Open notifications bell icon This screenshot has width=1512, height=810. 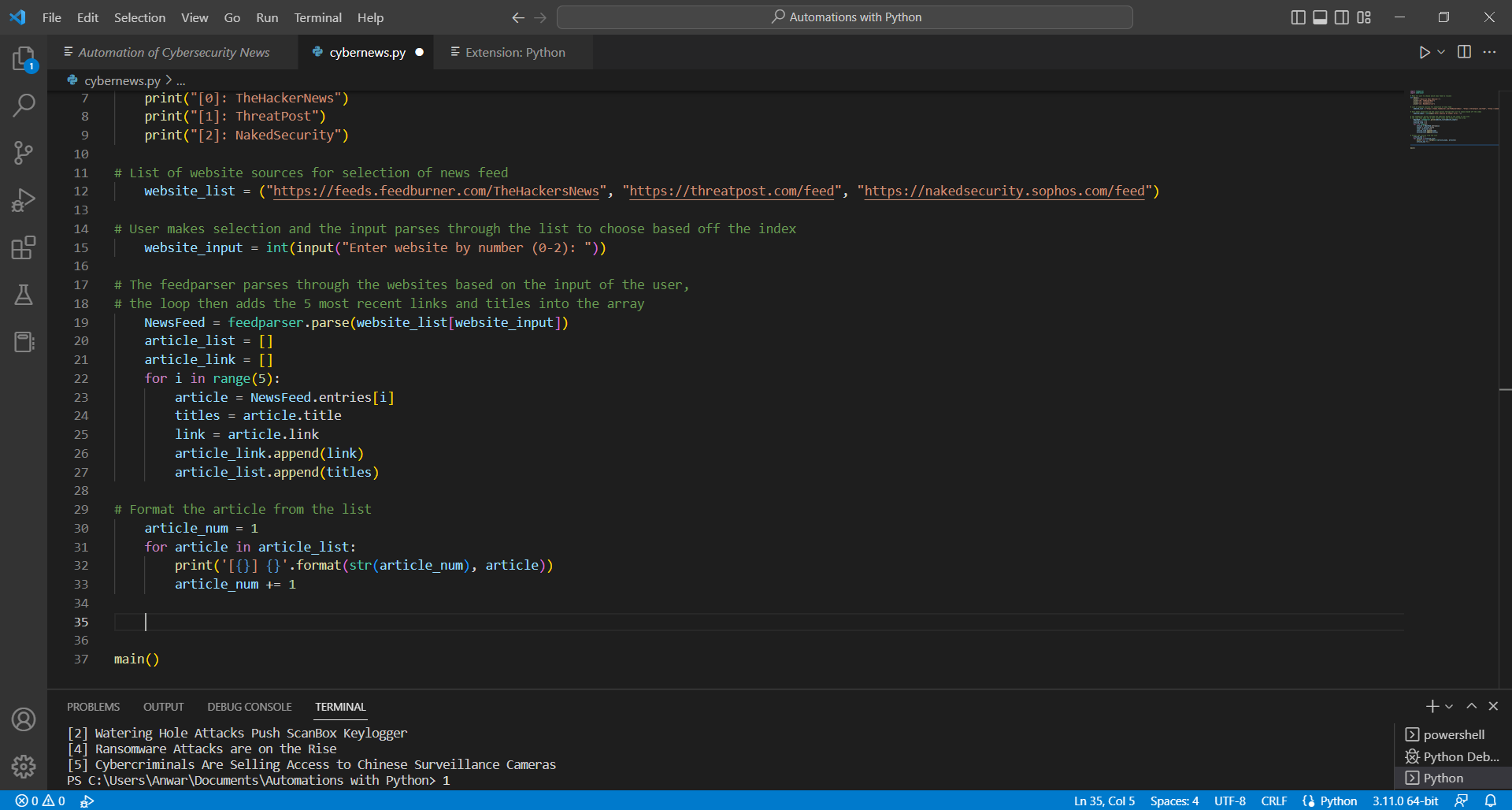1491,801
